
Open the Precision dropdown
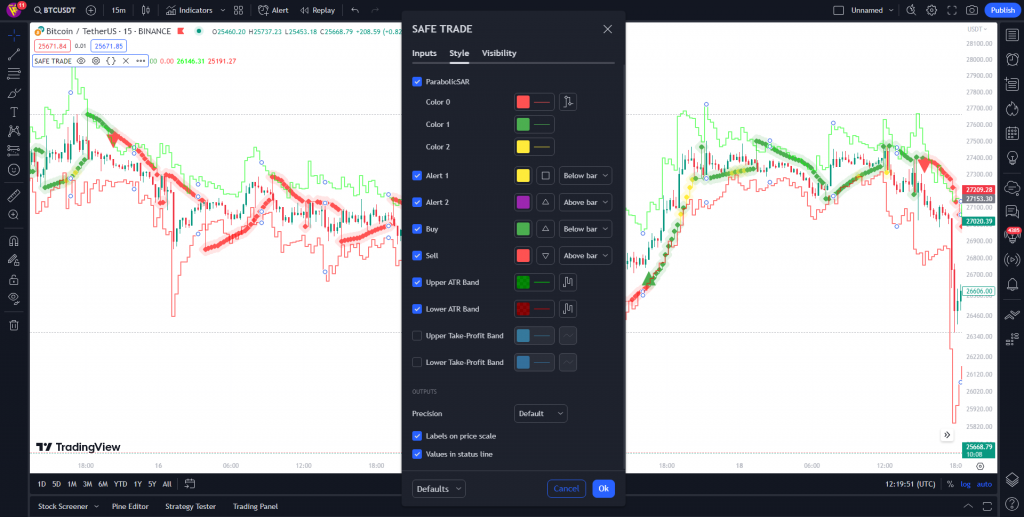pos(541,413)
